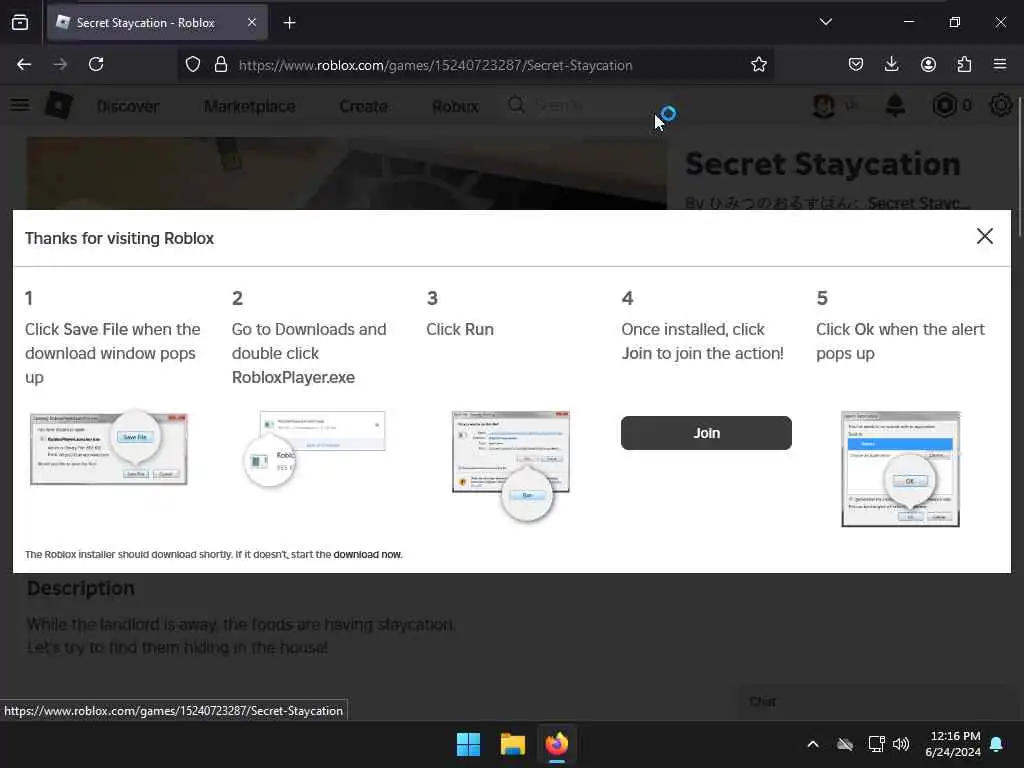Open the Robux page
This screenshot has height=768, width=1024.
coord(456,106)
